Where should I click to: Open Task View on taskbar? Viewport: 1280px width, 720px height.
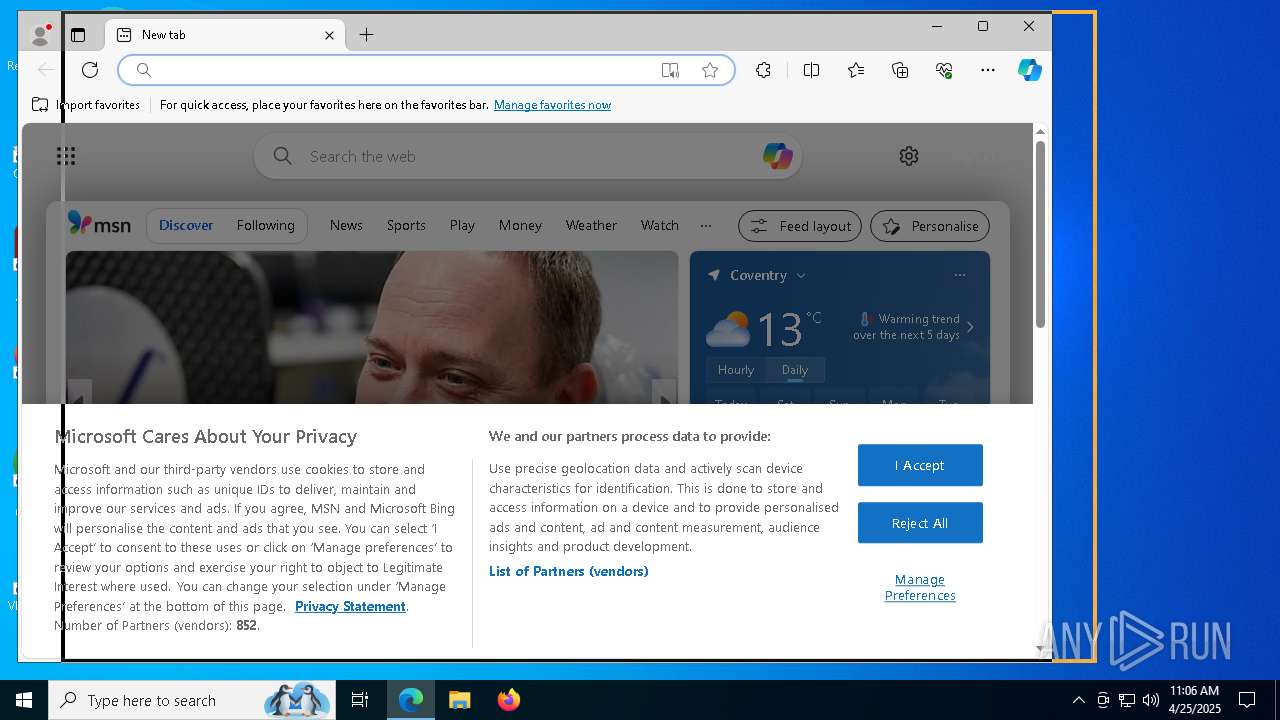click(360, 700)
